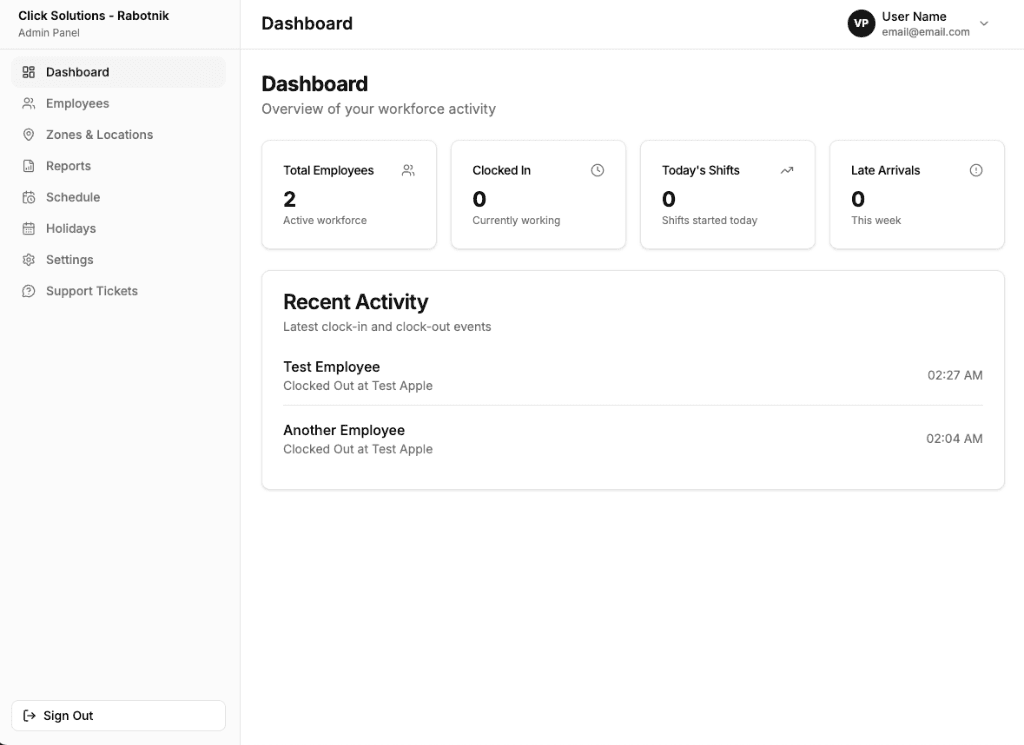Click the people icon on Total Employees card
The width and height of the screenshot is (1024, 745).
(x=408, y=170)
